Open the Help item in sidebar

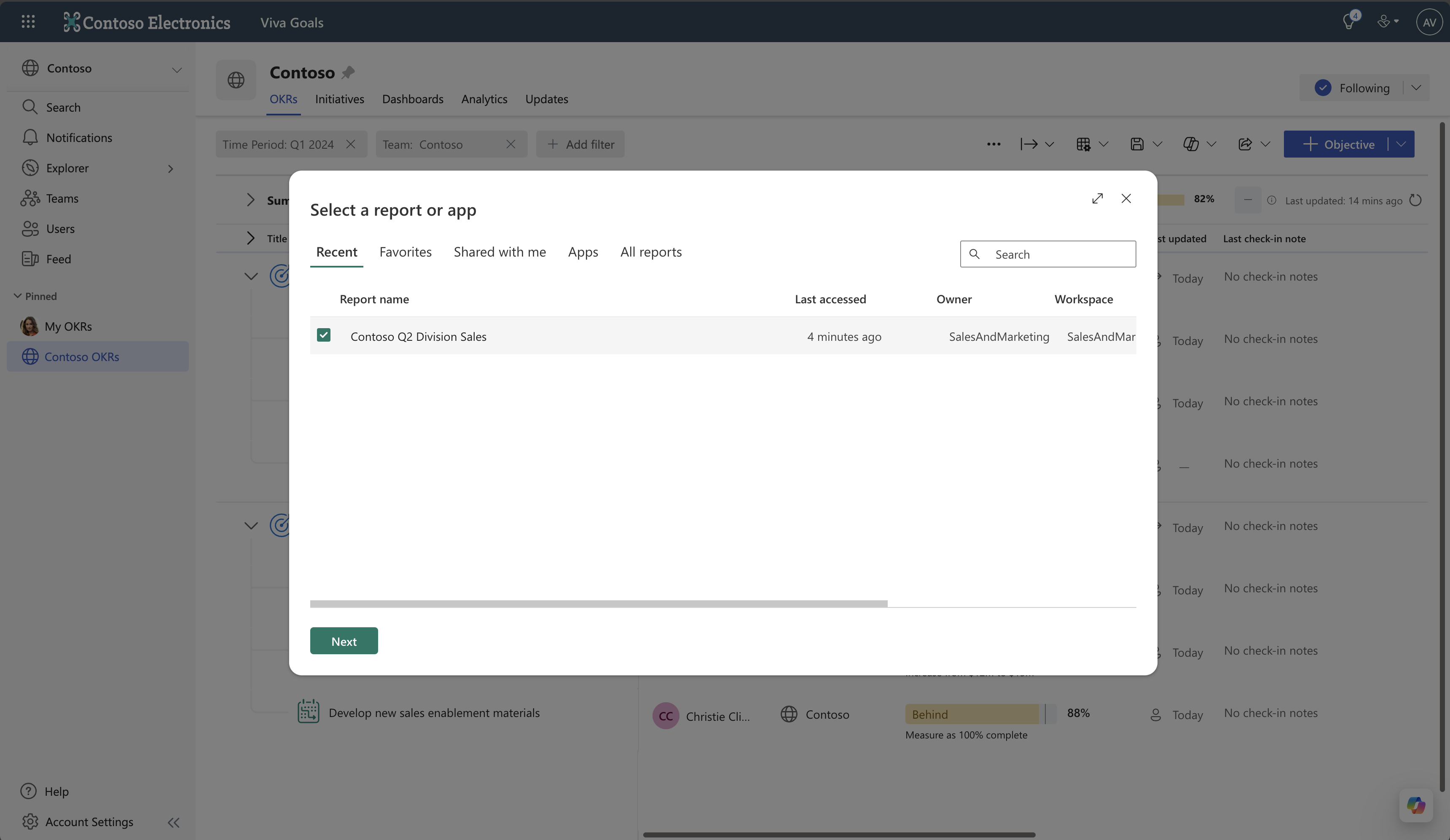click(x=56, y=791)
